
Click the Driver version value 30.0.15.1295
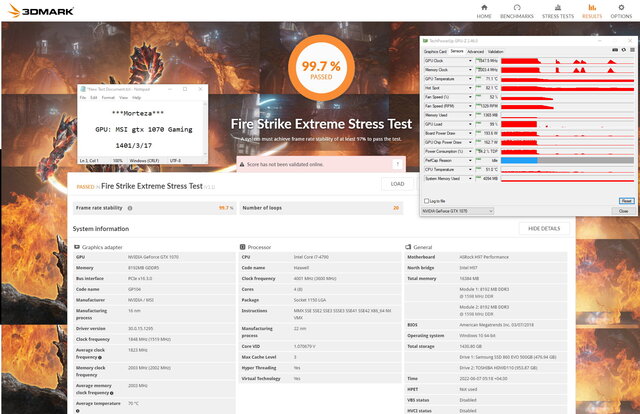pos(140,329)
